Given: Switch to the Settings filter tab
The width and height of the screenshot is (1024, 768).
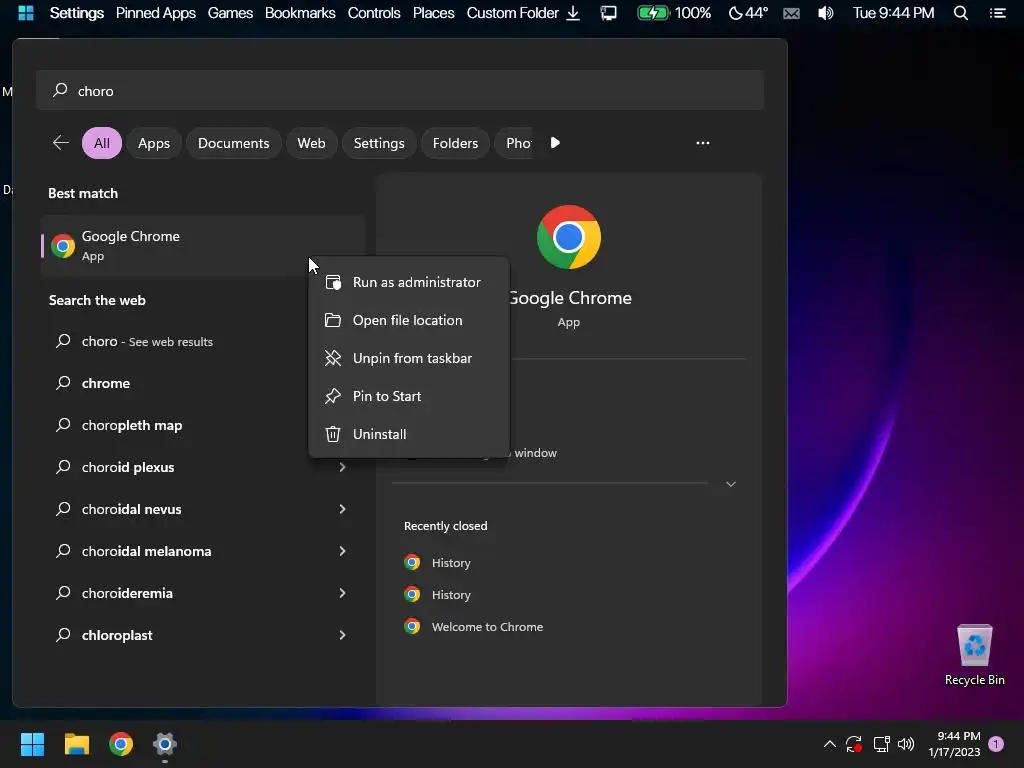Looking at the screenshot, I should coord(379,143).
